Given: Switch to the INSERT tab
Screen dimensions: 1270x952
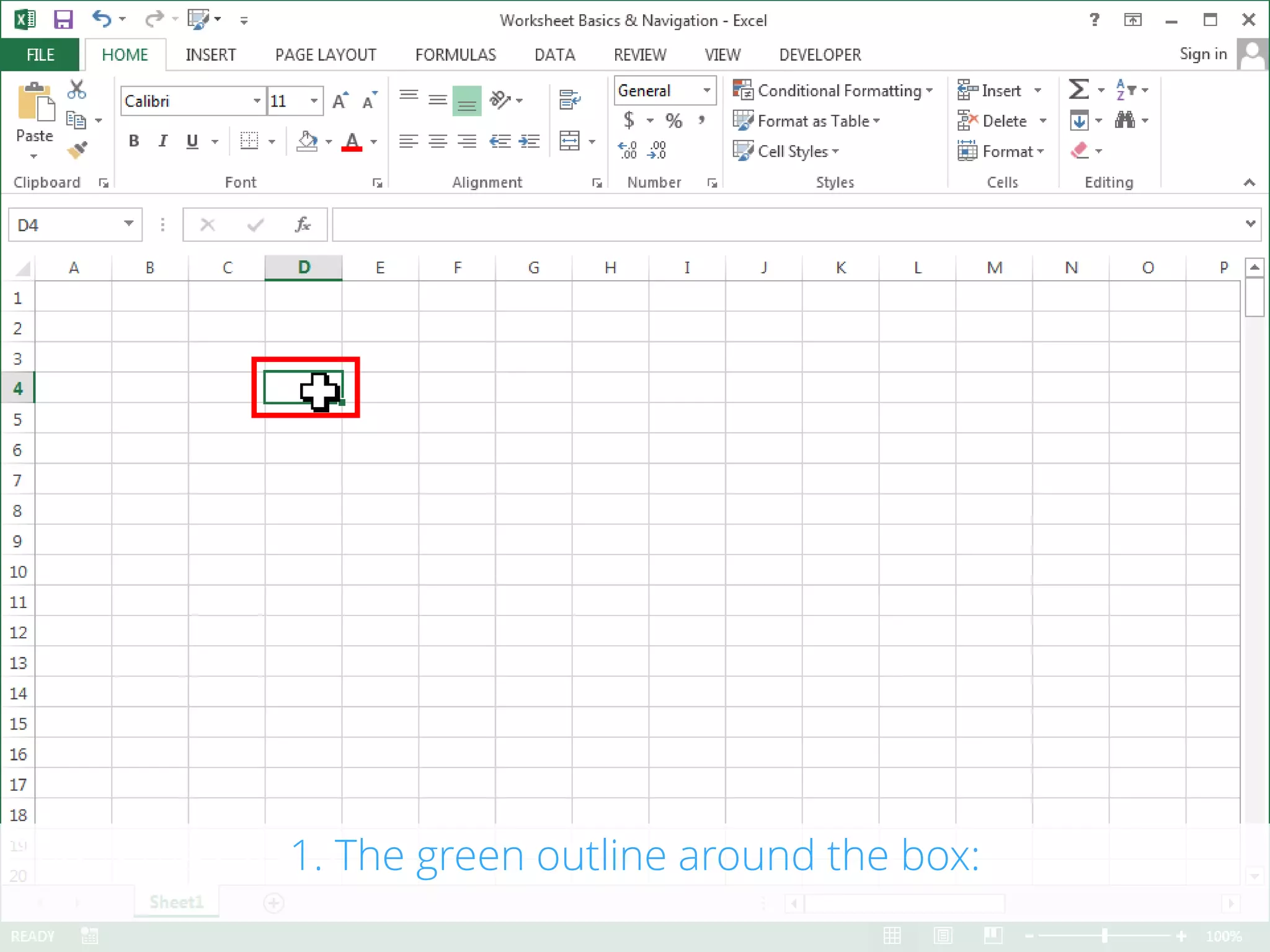Looking at the screenshot, I should pos(211,55).
